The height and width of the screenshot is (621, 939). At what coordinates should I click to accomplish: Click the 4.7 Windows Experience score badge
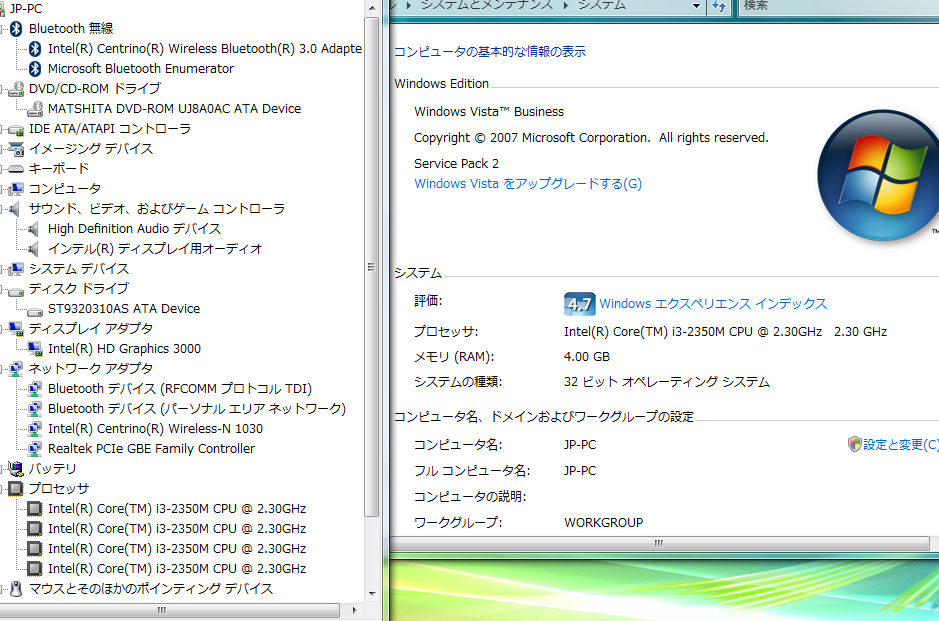coord(579,304)
